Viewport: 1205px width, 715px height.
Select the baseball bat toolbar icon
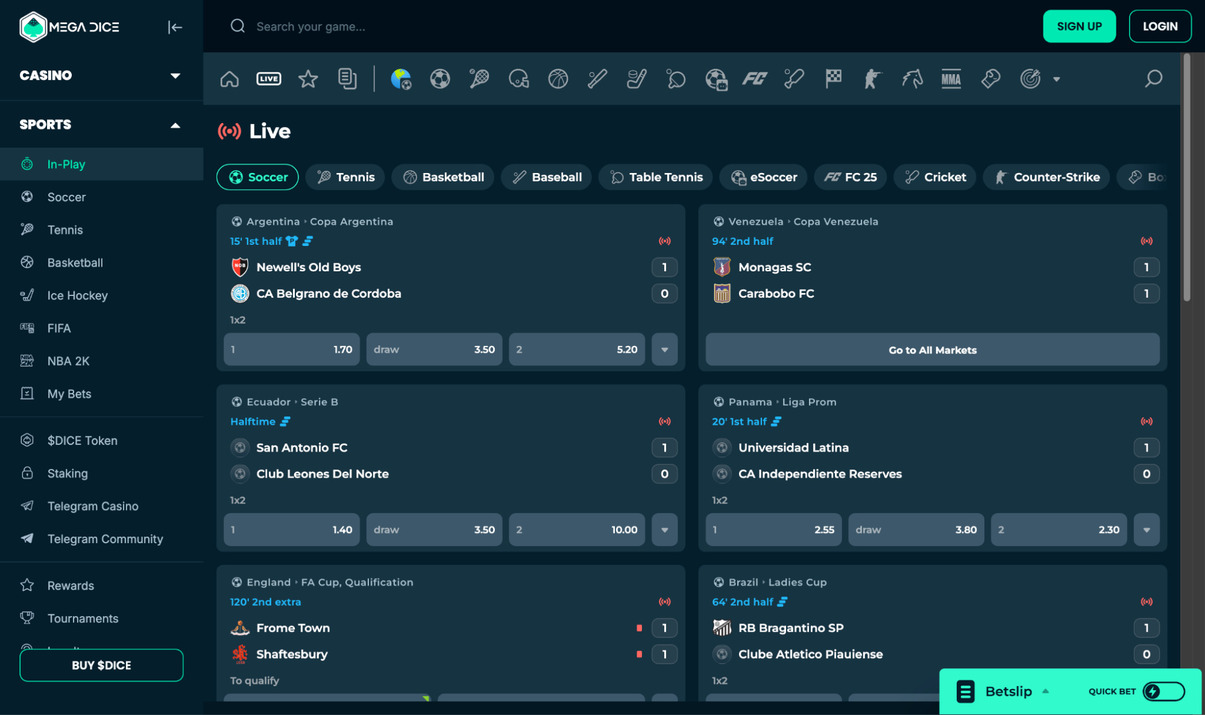pyautogui.click(x=597, y=79)
